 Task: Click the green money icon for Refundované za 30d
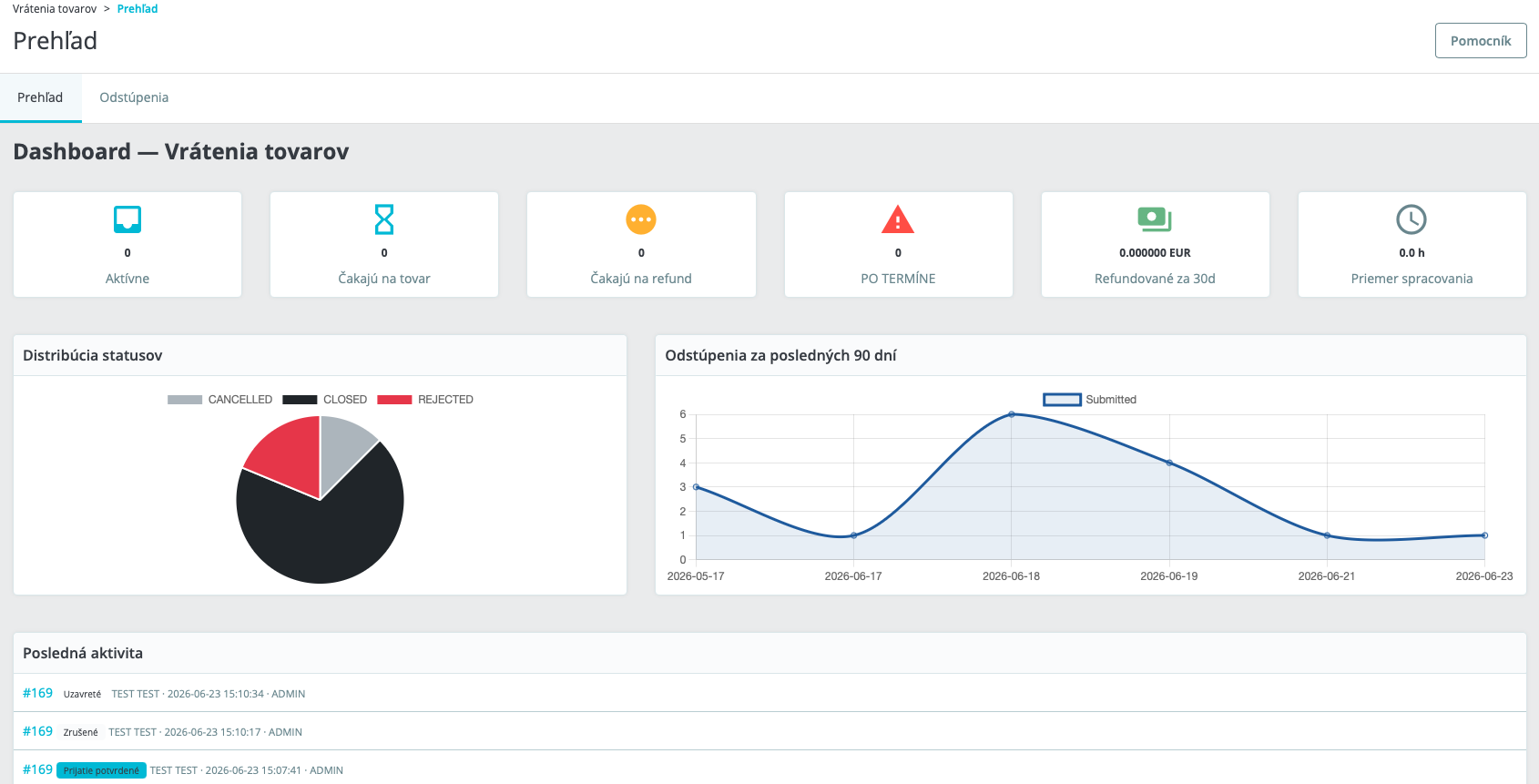[1155, 219]
